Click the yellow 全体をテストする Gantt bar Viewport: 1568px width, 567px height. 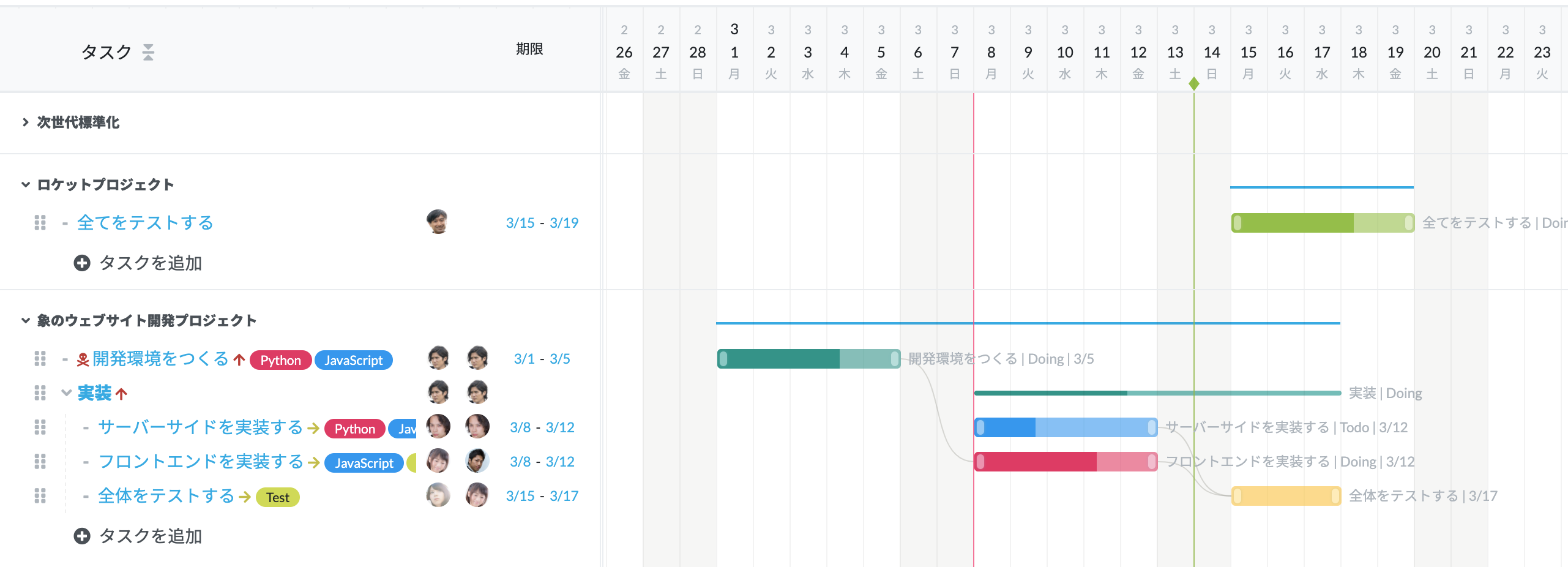1286,496
